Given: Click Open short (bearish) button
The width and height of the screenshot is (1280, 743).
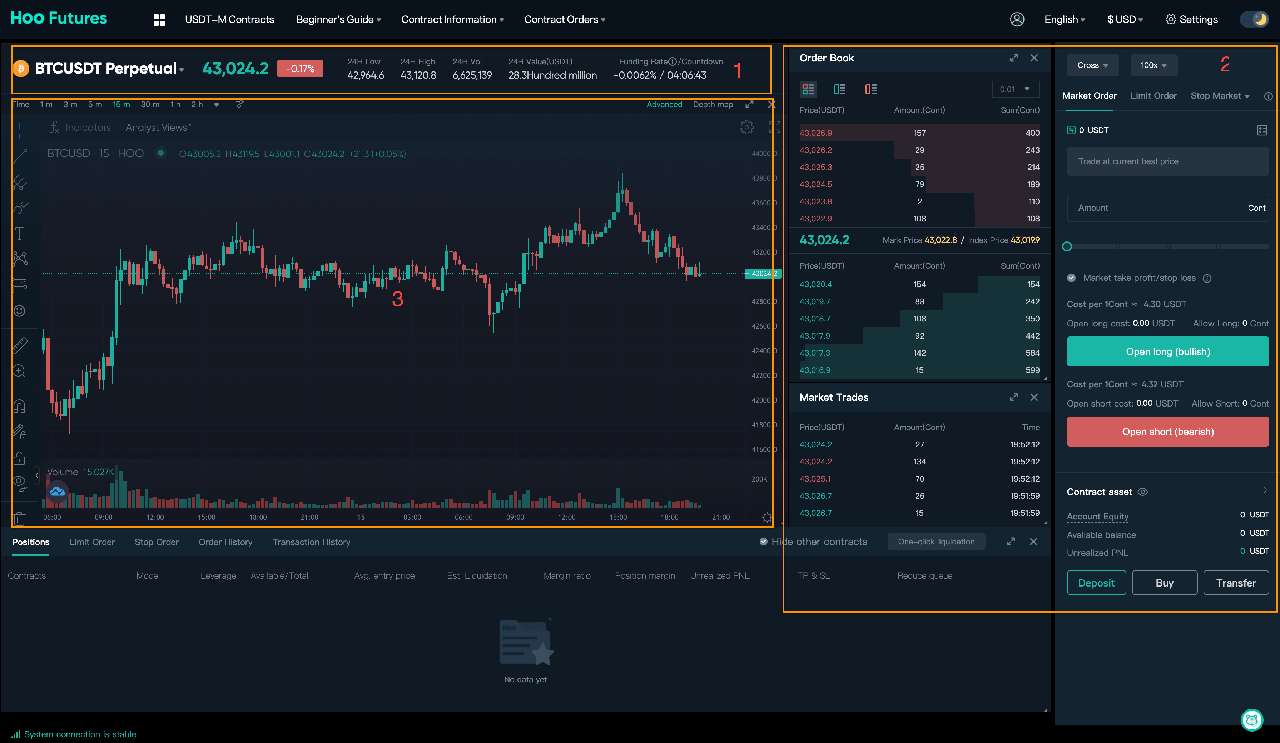Looking at the screenshot, I should point(1168,431).
